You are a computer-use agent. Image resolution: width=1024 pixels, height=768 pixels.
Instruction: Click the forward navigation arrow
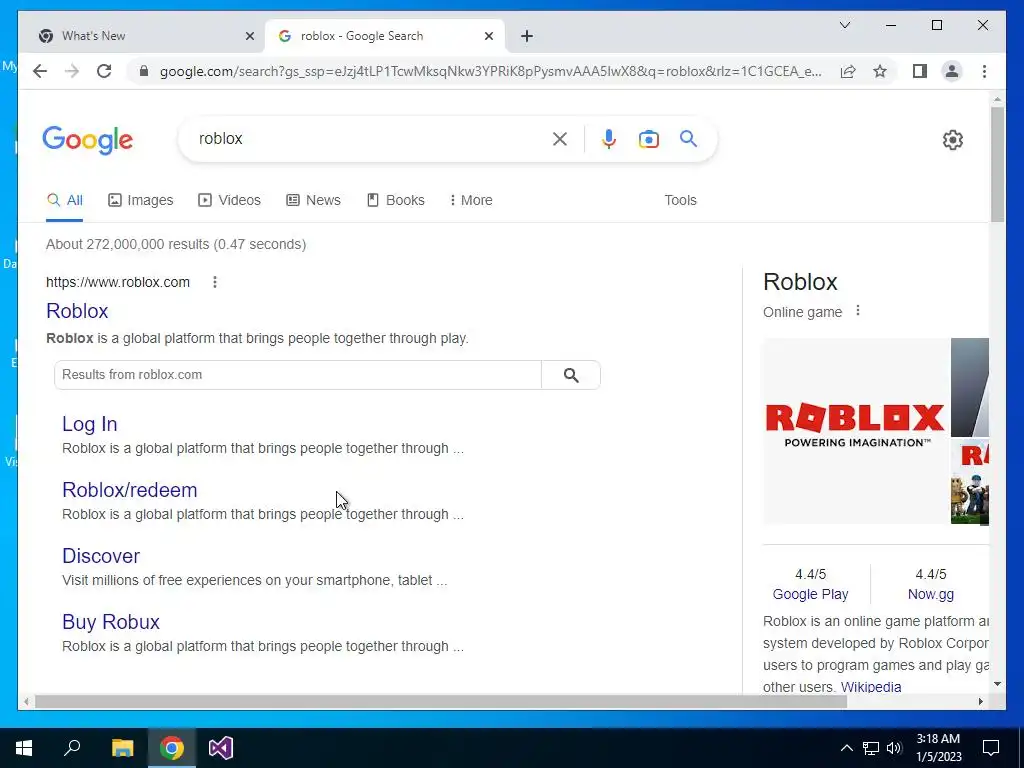pos(72,71)
